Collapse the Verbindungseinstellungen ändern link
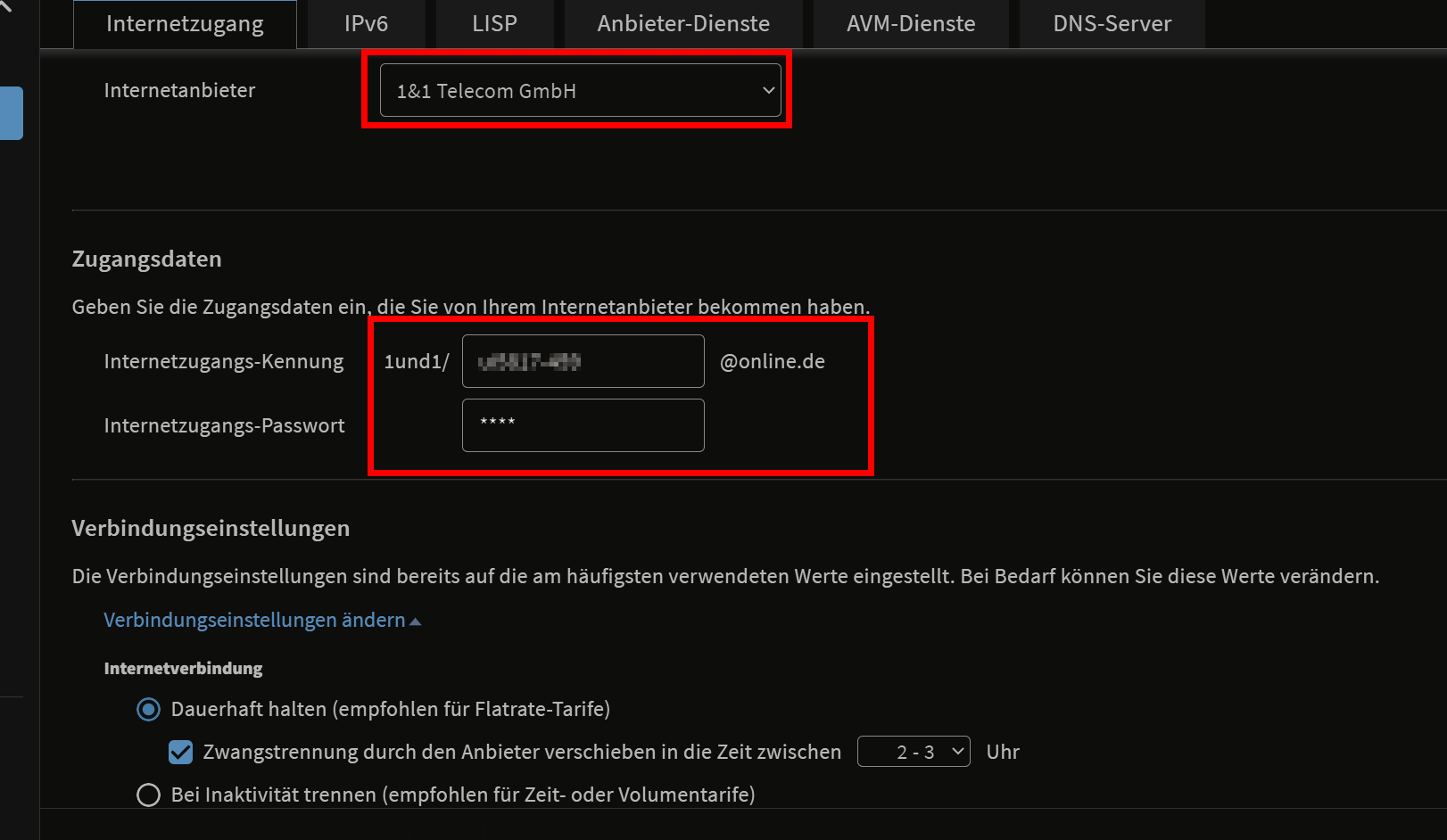This screenshot has width=1447, height=840. point(262,620)
